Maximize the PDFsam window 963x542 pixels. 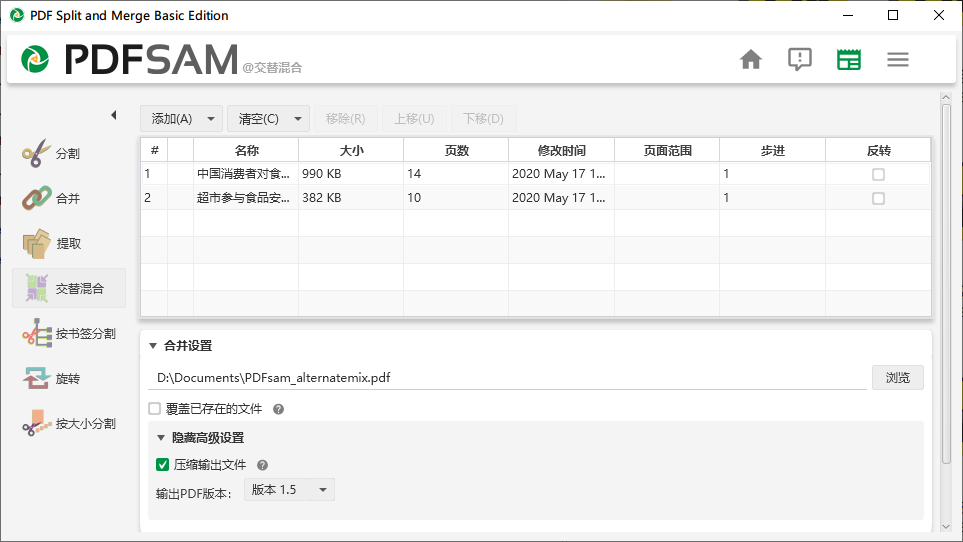pyautogui.click(x=893, y=15)
